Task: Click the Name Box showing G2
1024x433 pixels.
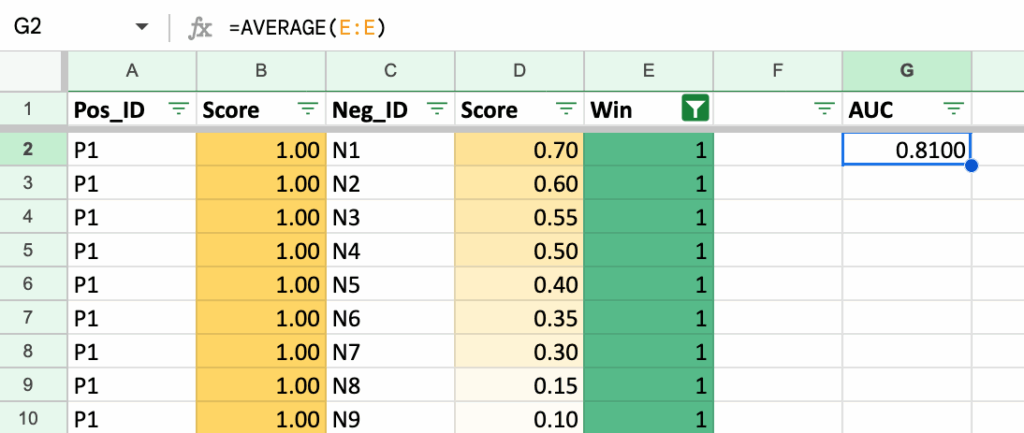Action: click(x=60, y=28)
